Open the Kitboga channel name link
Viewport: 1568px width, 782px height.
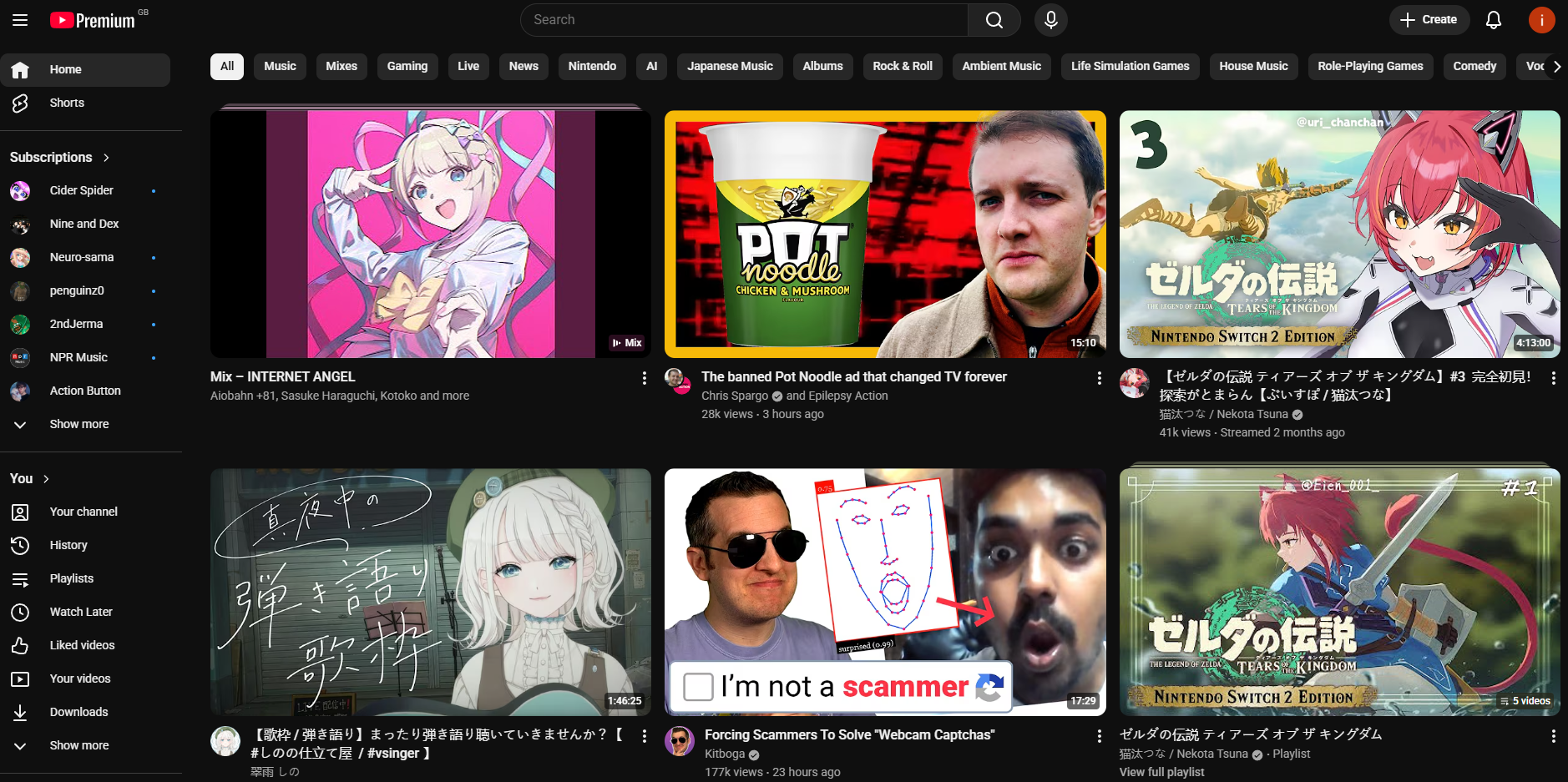tap(725, 754)
